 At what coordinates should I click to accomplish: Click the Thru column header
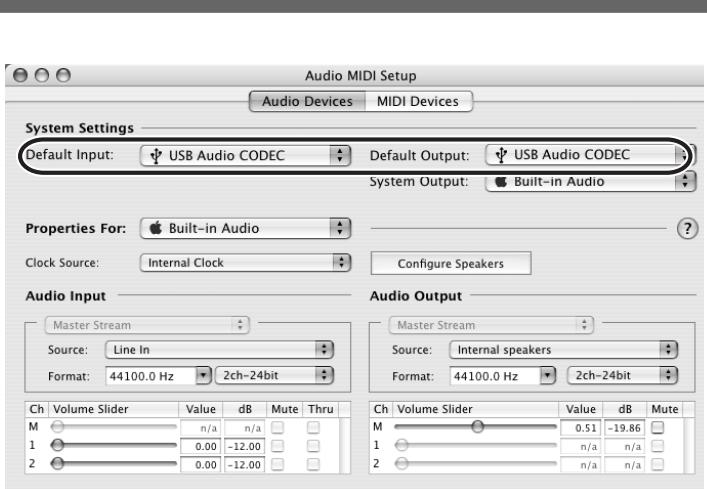tap(321, 409)
